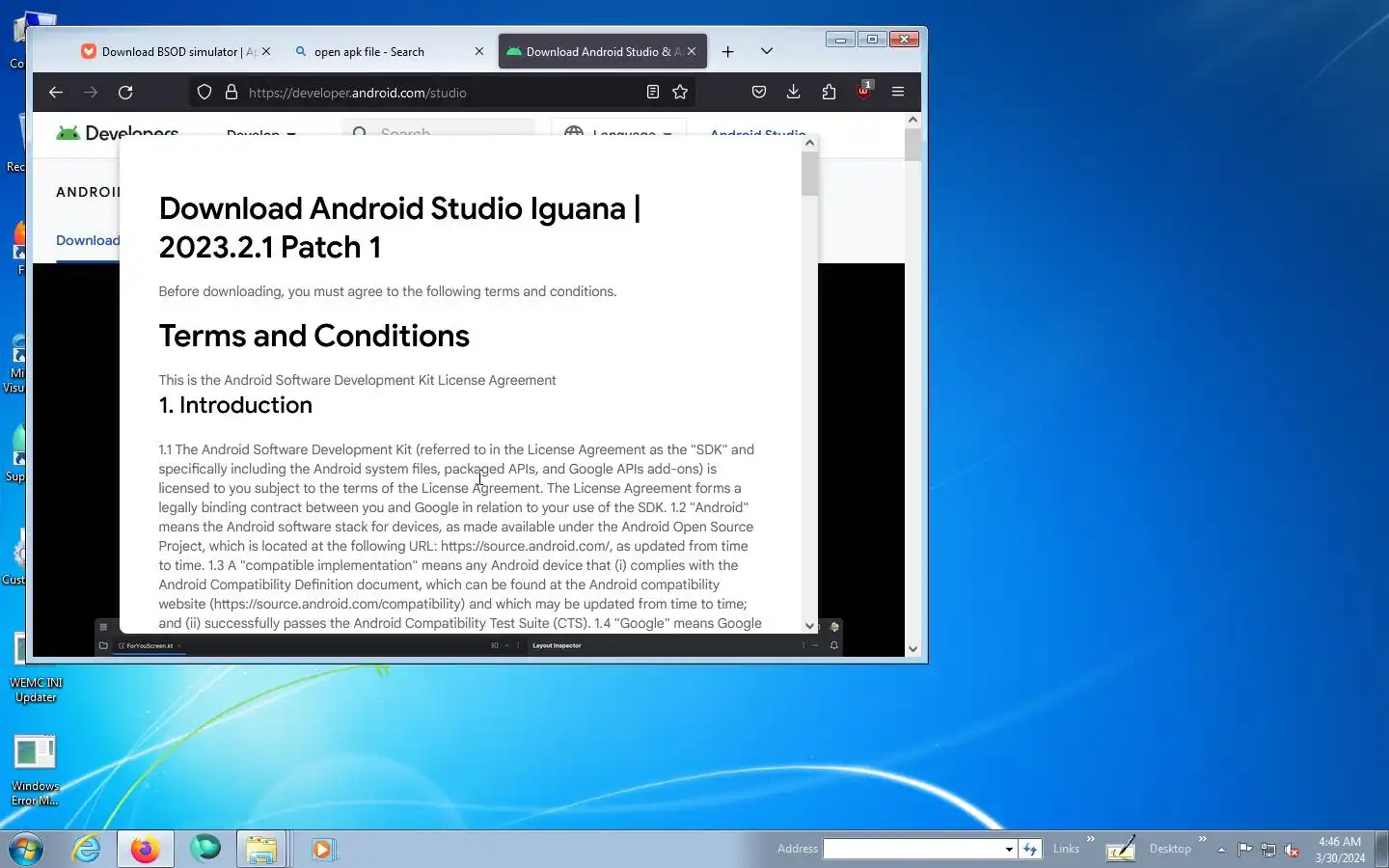Click the network tray icon
This screenshot has height=868, width=1389.
[1268, 850]
